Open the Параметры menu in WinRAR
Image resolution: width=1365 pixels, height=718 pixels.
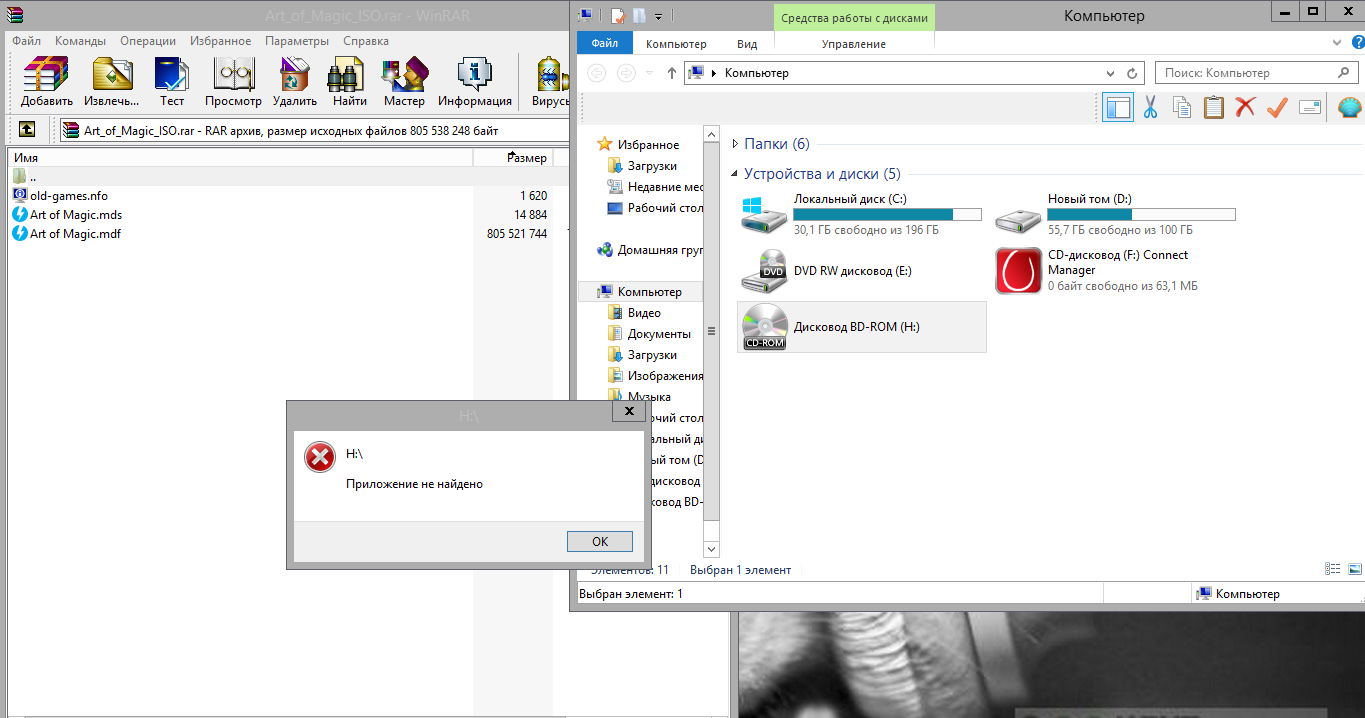pyautogui.click(x=297, y=41)
